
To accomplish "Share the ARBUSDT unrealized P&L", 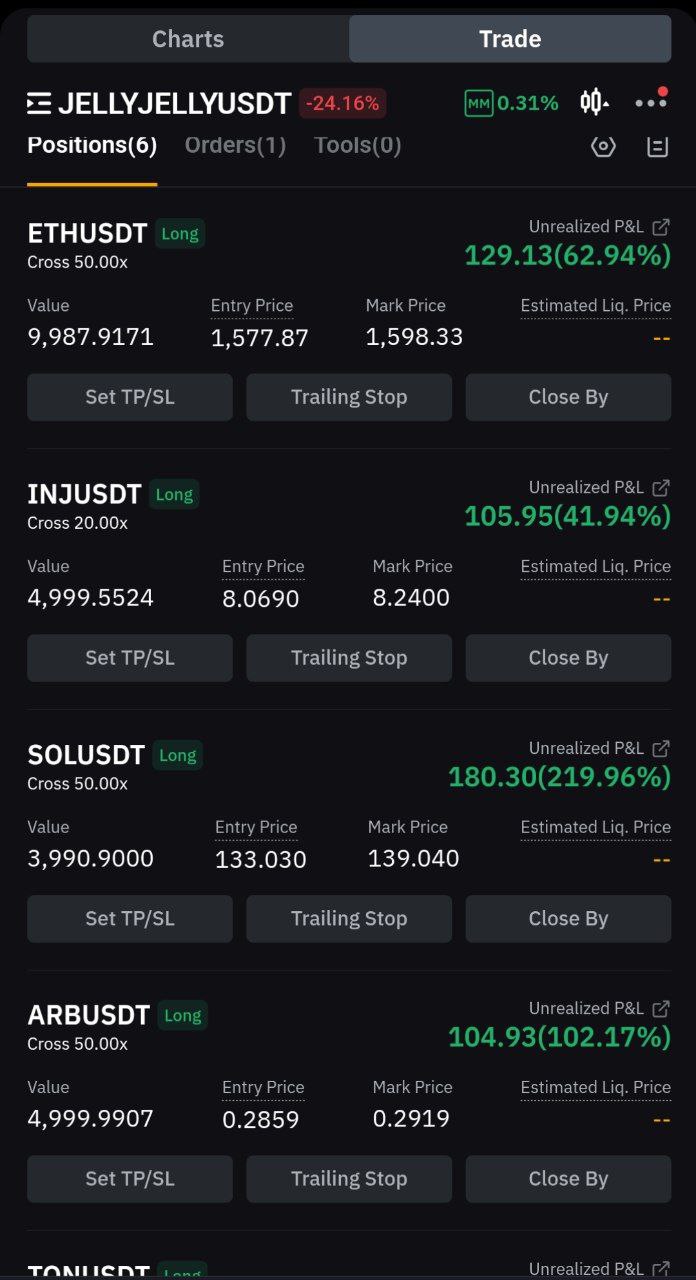I will pyautogui.click(x=661, y=1009).
